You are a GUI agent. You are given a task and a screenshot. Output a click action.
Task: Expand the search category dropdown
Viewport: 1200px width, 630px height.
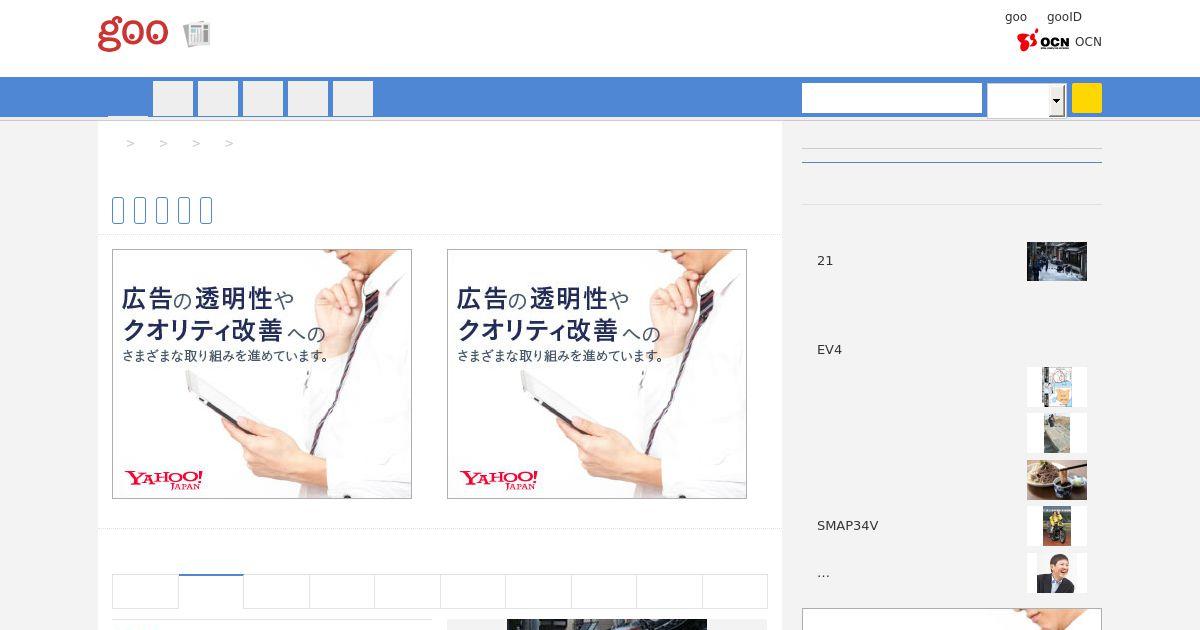[x=1026, y=100]
